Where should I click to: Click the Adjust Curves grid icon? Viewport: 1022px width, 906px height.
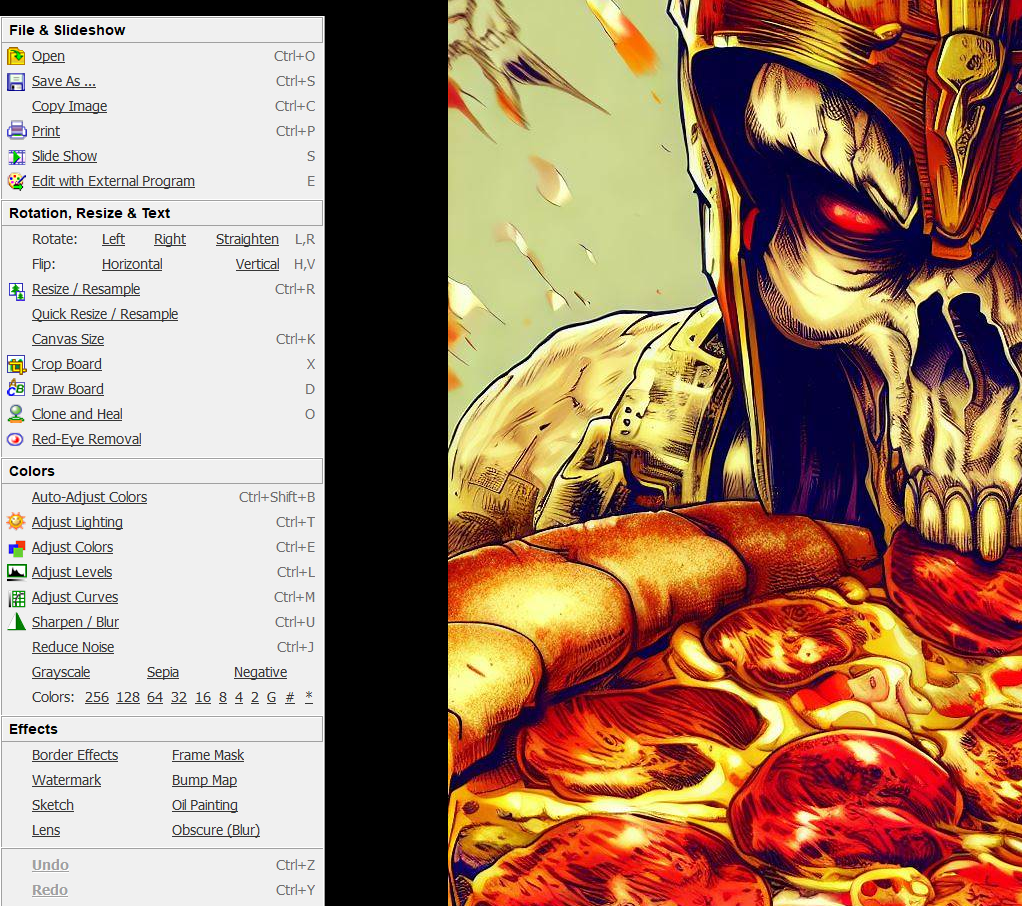coord(16,597)
